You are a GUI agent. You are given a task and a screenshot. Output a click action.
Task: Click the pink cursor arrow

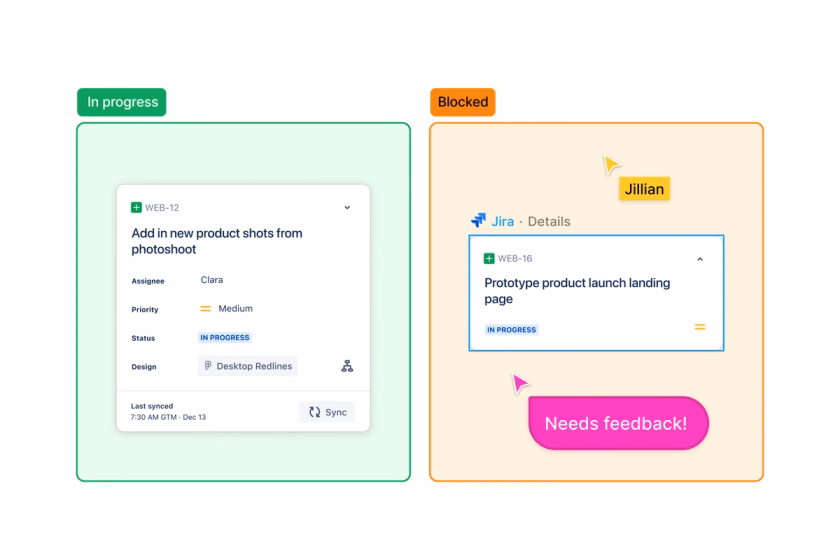[x=520, y=383]
